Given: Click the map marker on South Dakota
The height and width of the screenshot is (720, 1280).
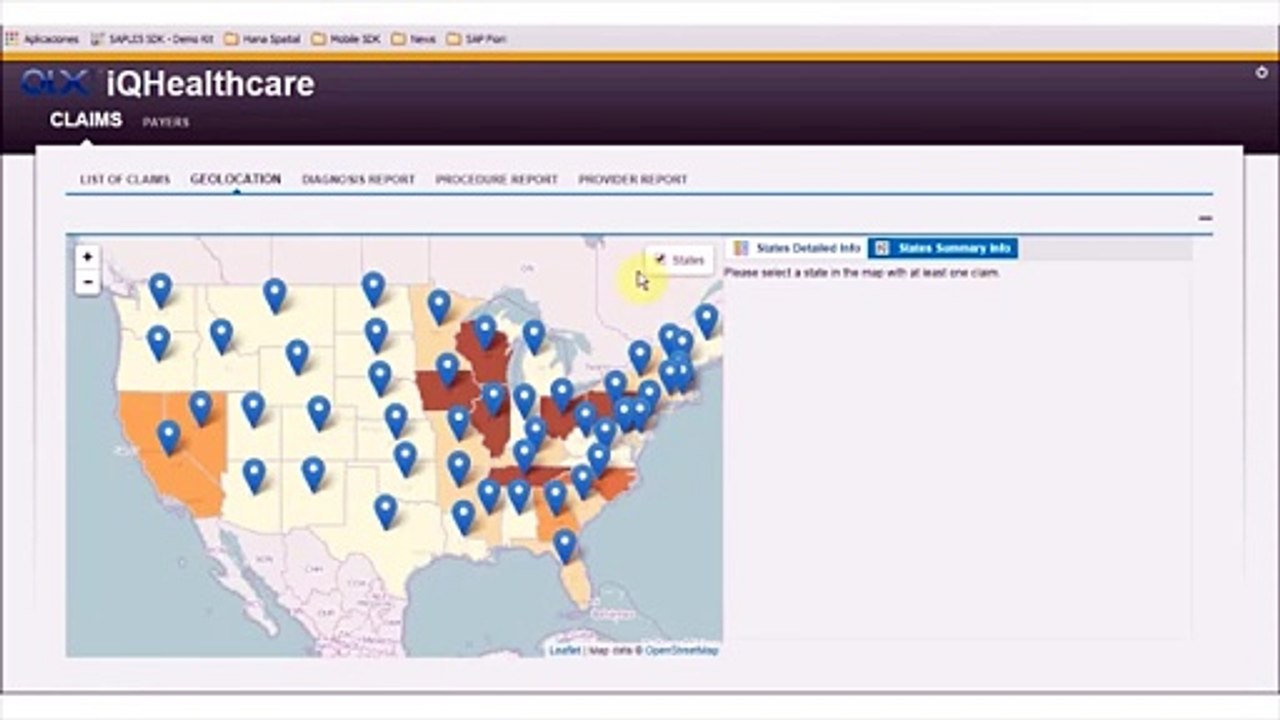Looking at the screenshot, I should tap(376, 334).
